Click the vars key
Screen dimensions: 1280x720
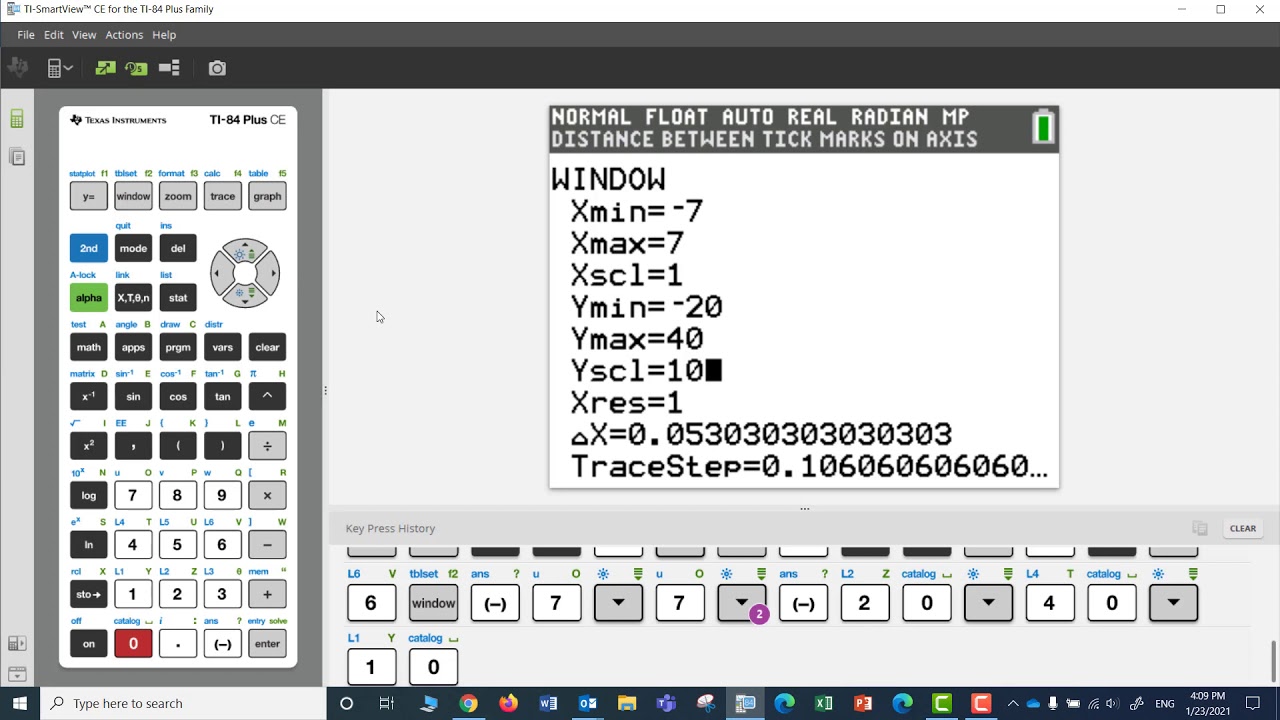(x=223, y=347)
